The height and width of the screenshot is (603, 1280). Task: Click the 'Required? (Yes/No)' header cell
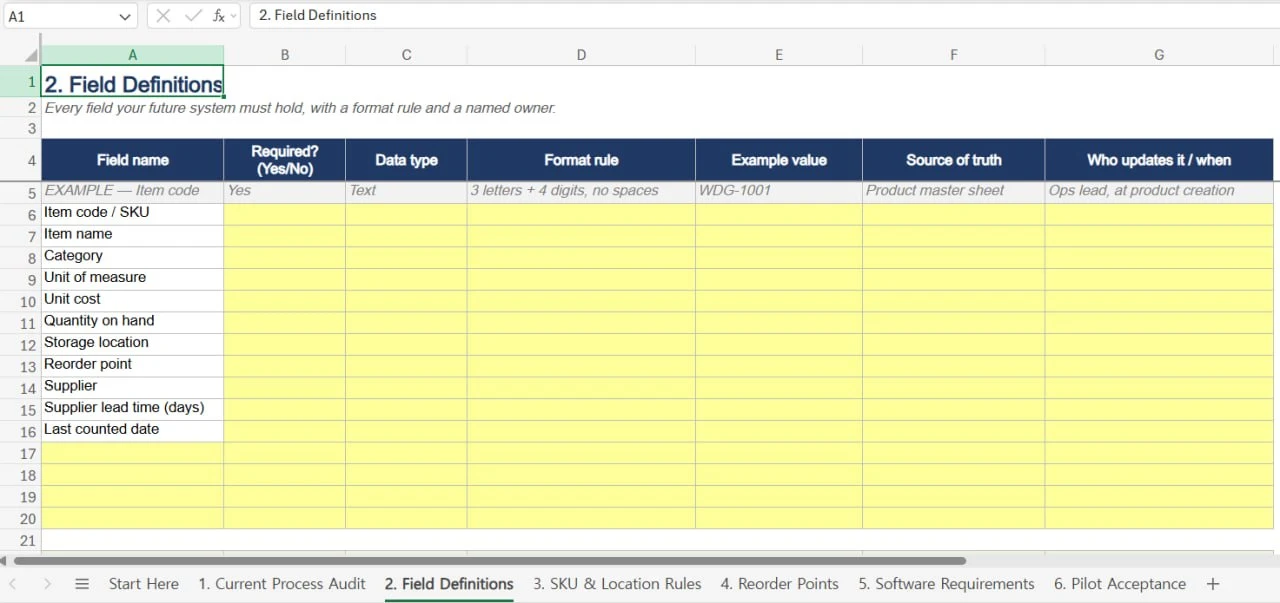click(285, 160)
